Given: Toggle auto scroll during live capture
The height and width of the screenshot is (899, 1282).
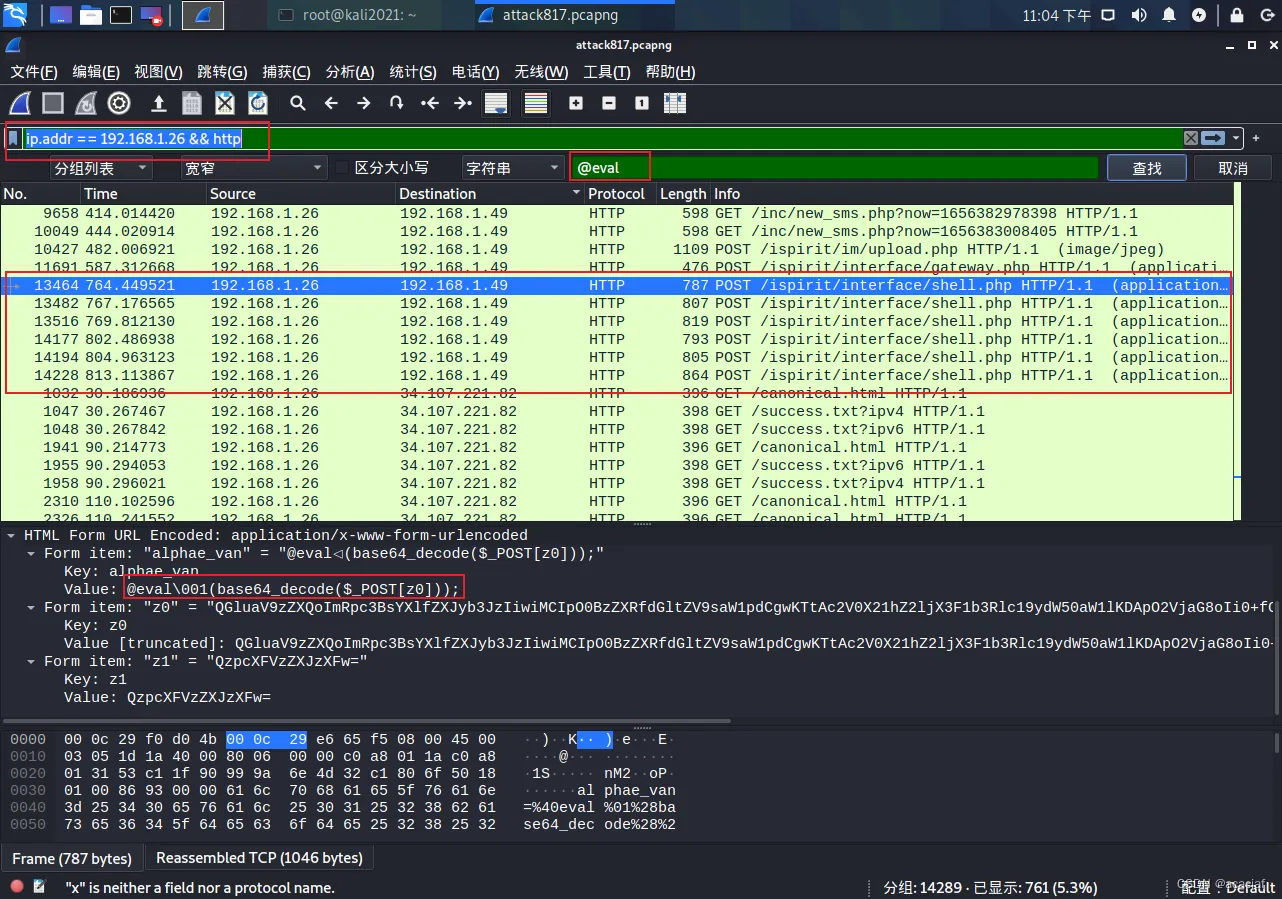Looking at the screenshot, I should point(496,103).
